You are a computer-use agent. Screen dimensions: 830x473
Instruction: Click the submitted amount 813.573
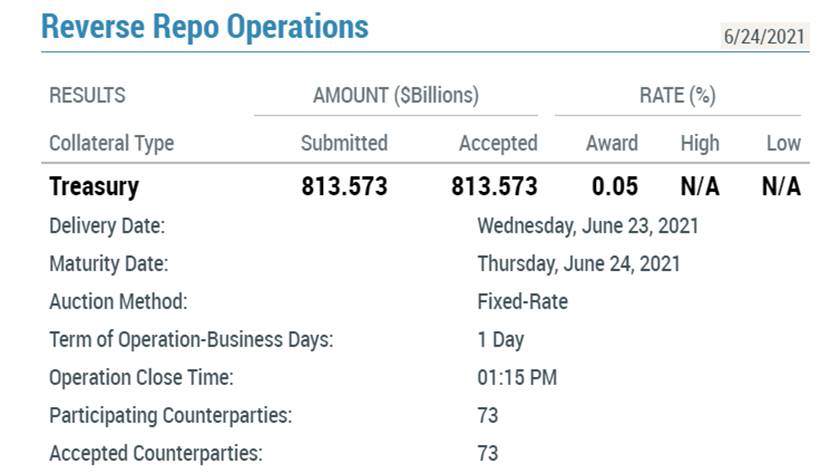click(345, 186)
